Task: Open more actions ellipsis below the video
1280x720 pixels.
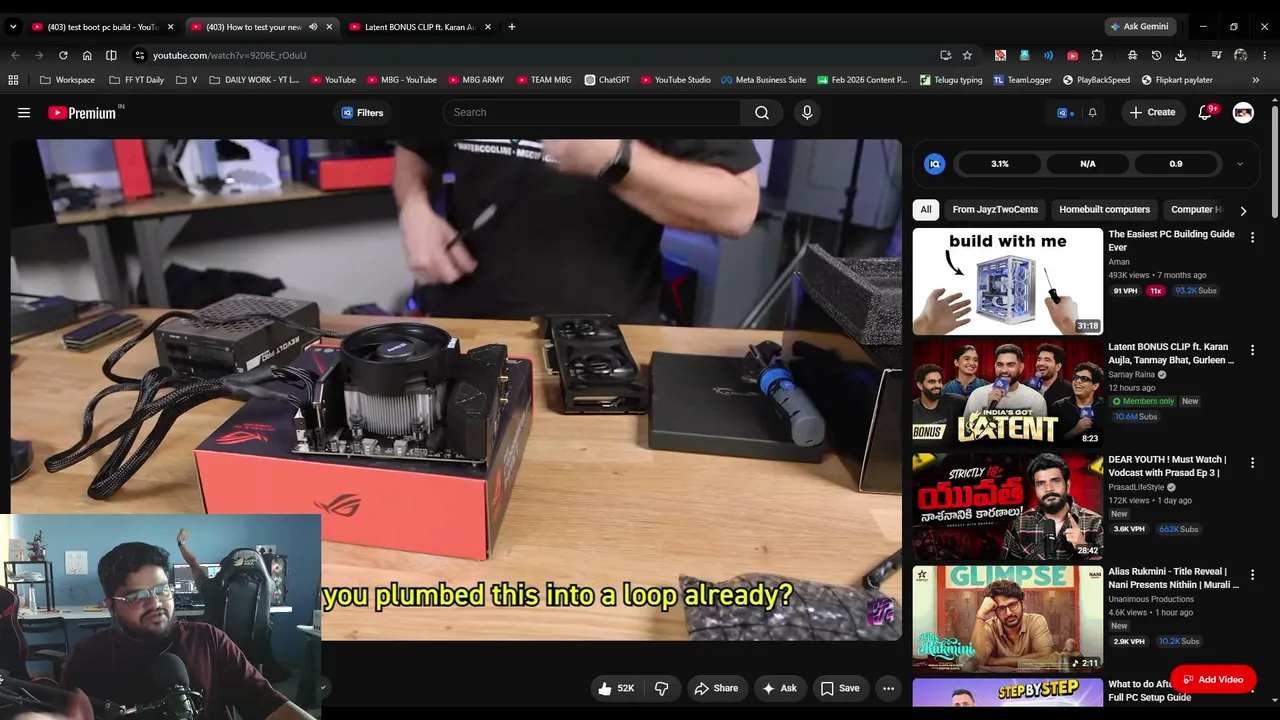Action: [888, 688]
